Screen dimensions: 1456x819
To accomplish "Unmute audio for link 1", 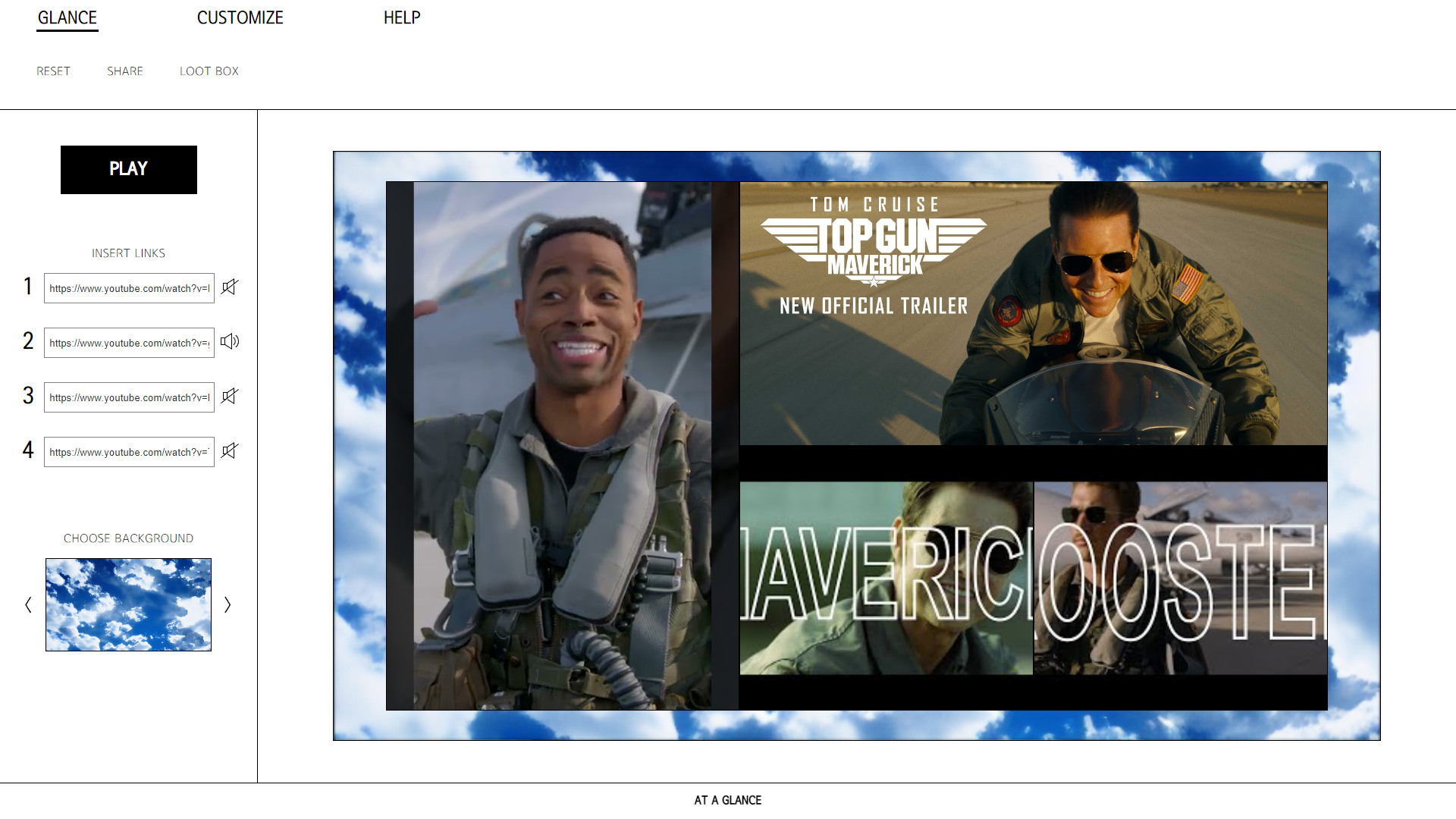I will (x=230, y=287).
